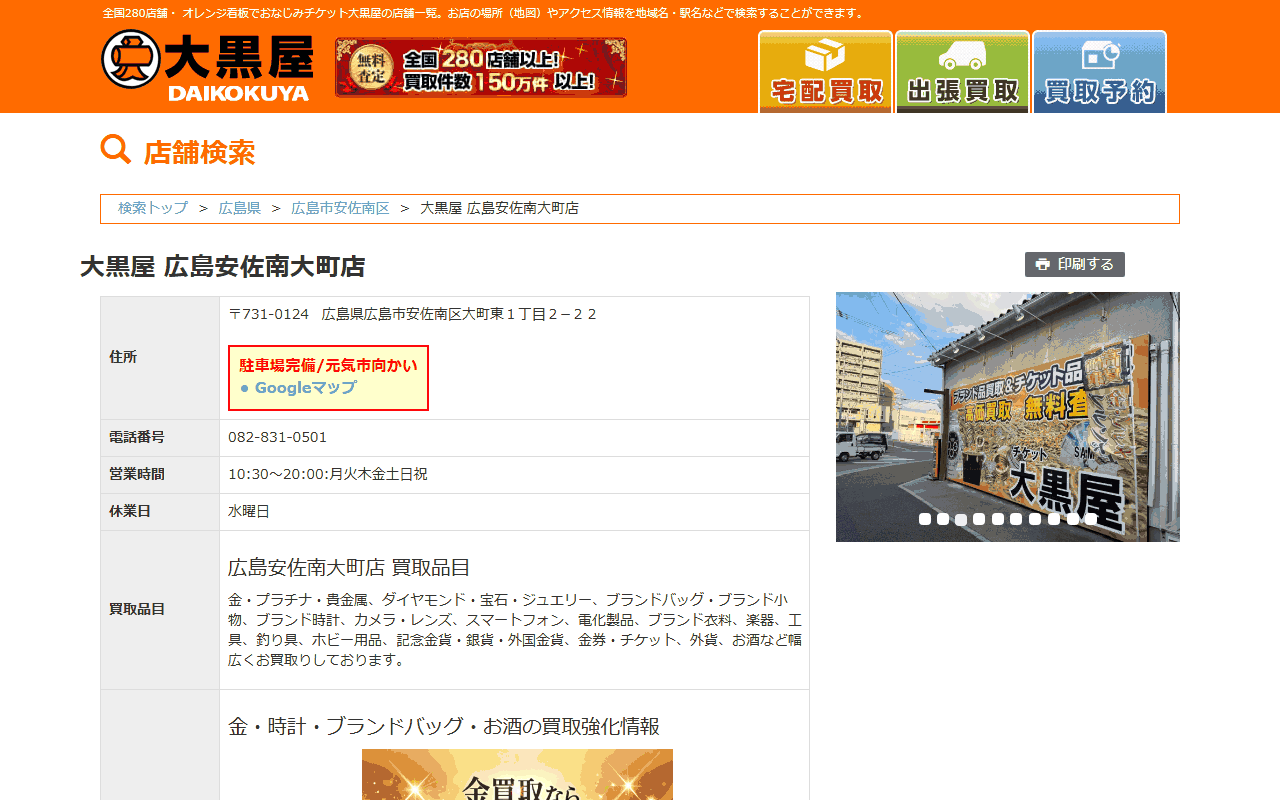Click the 広島安佐南大町店 買取品目 heading

tap(349, 568)
